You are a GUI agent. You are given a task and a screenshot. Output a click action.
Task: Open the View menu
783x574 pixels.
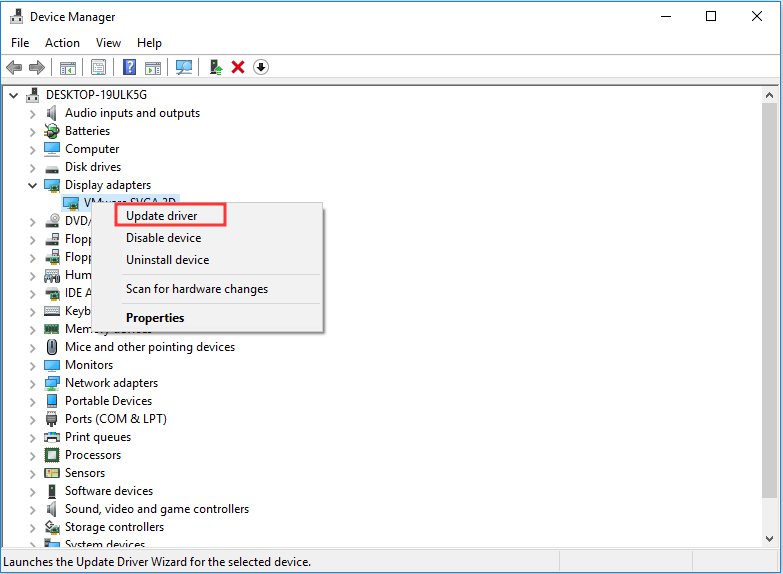click(x=108, y=43)
